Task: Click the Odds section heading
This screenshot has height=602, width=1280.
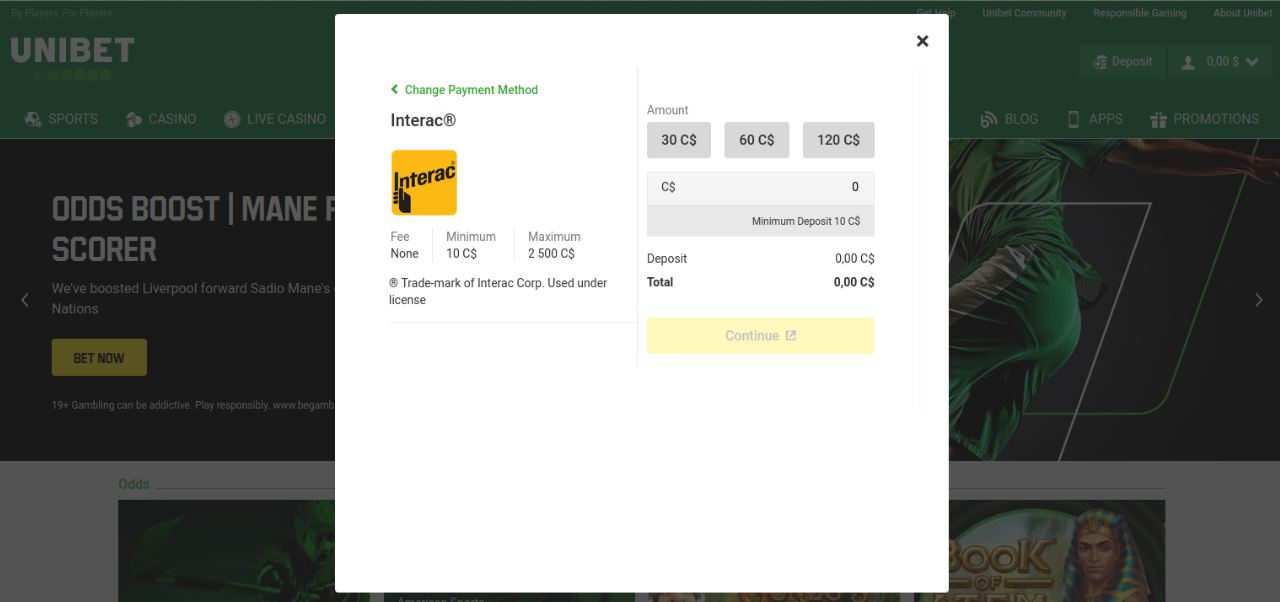Action: coord(134,484)
